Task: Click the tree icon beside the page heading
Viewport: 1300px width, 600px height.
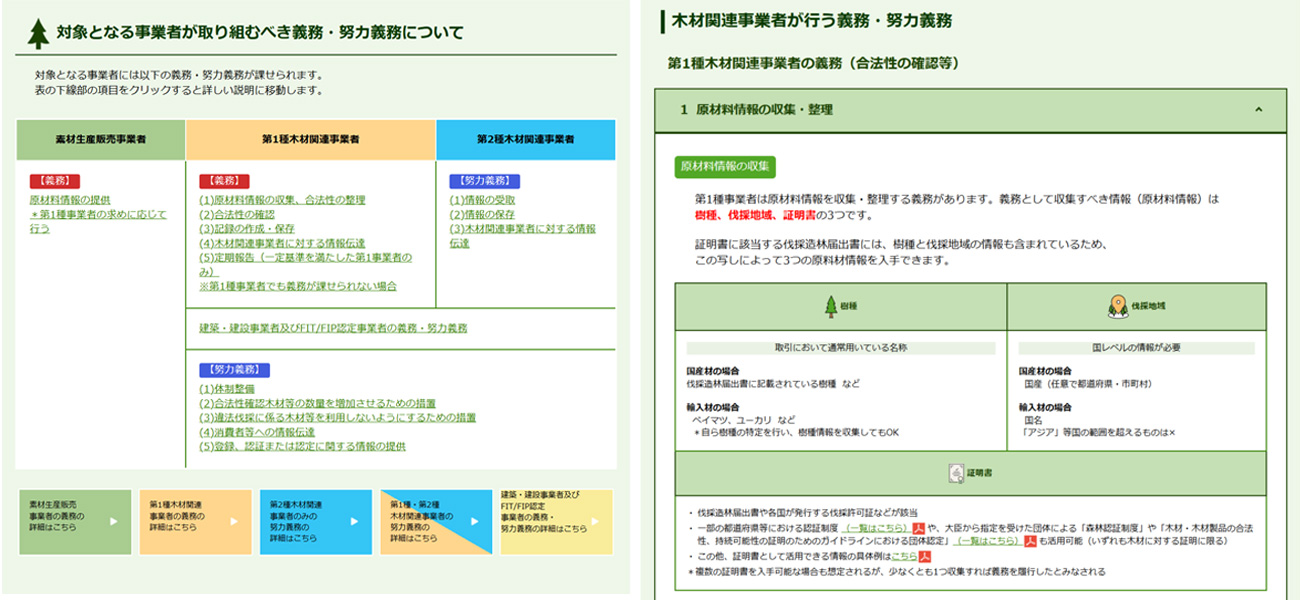Action: [x=39, y=33]
